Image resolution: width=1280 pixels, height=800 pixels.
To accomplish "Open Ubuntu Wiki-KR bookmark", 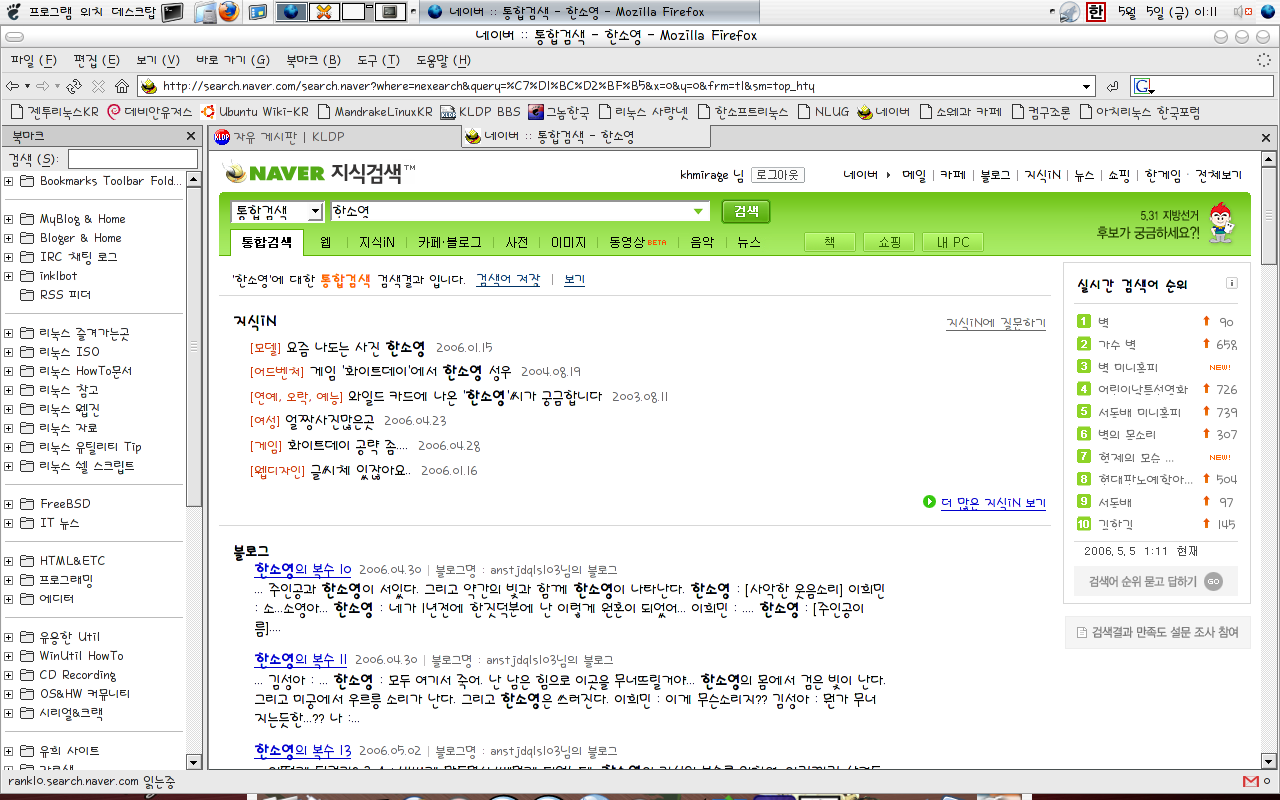I will pos(255,112).
